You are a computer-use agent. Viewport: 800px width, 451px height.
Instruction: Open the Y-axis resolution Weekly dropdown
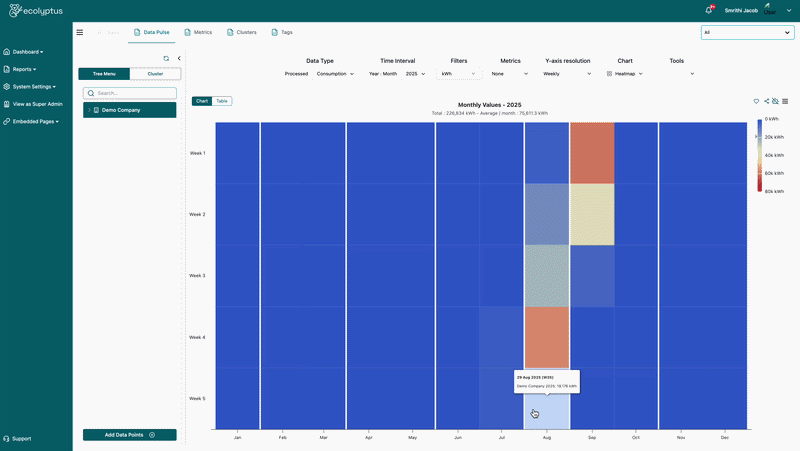point(567,74)
